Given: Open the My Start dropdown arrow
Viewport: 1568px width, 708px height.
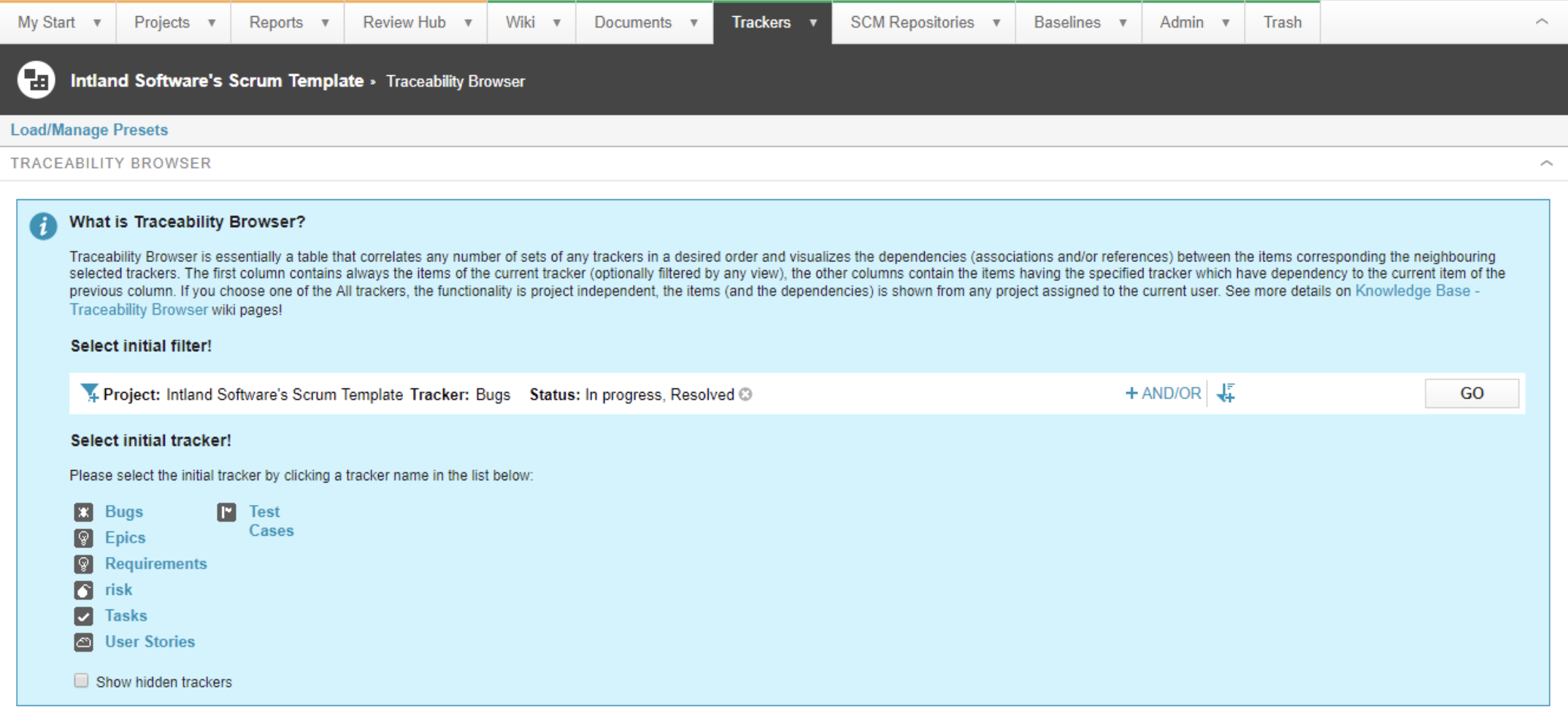Looking at the screenshot, I should 97,23.
